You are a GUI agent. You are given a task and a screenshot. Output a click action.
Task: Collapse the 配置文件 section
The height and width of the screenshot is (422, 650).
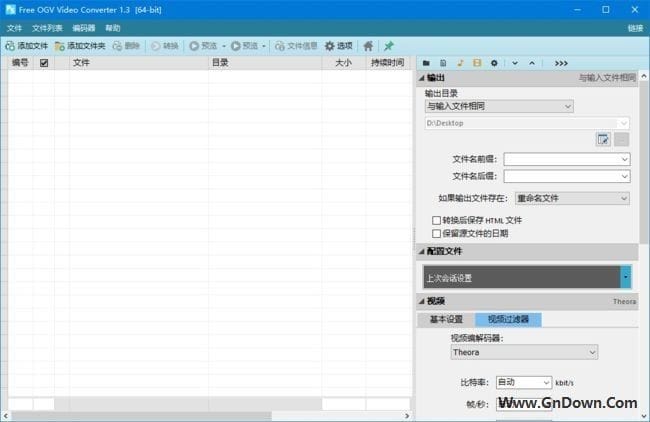[x=422, y=251]
